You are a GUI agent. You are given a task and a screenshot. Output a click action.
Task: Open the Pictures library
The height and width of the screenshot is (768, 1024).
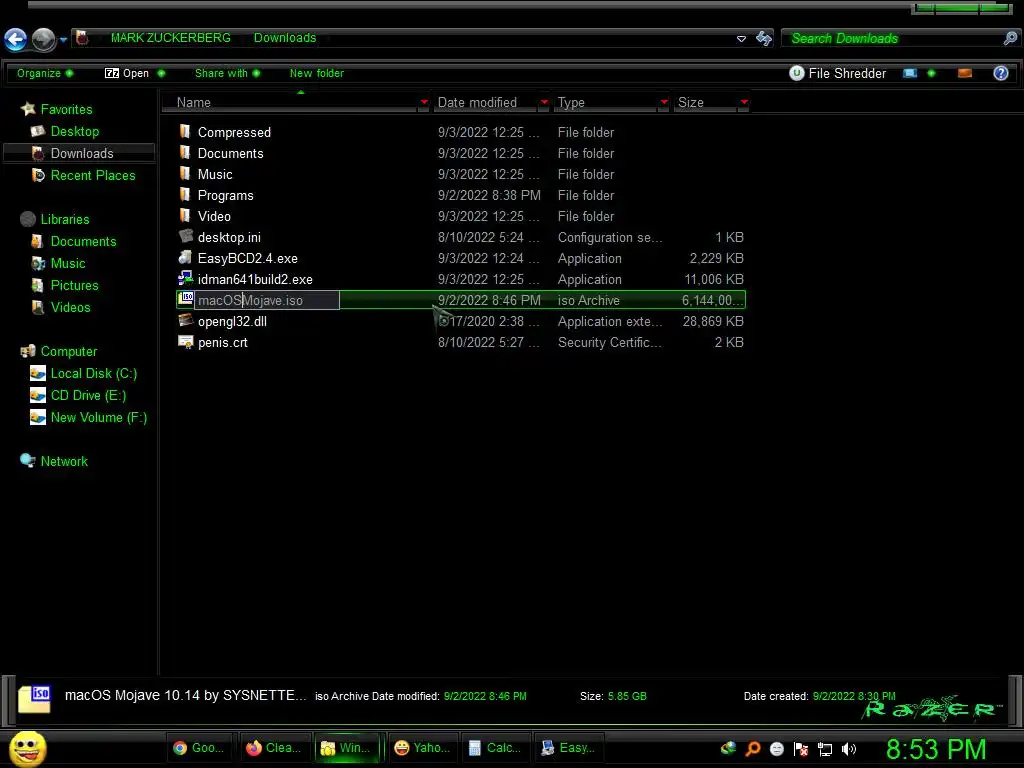[x=74, y=285]
